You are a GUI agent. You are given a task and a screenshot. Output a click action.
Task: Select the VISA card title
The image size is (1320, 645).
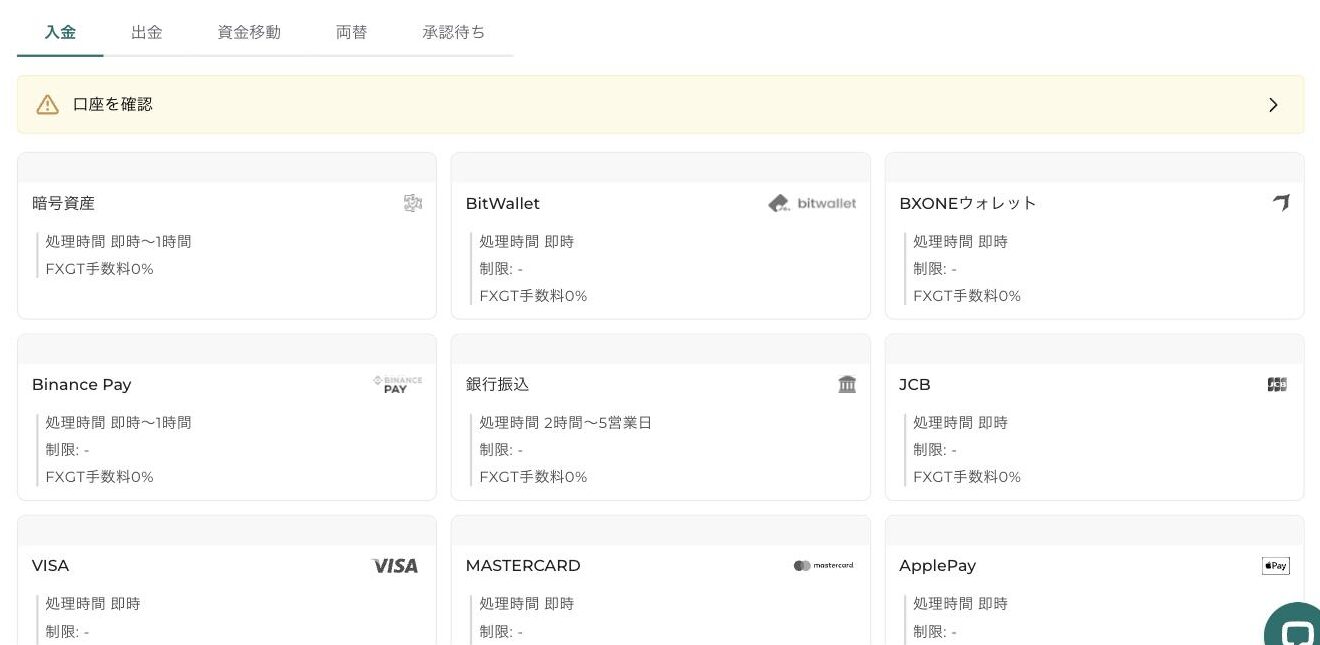51,566
